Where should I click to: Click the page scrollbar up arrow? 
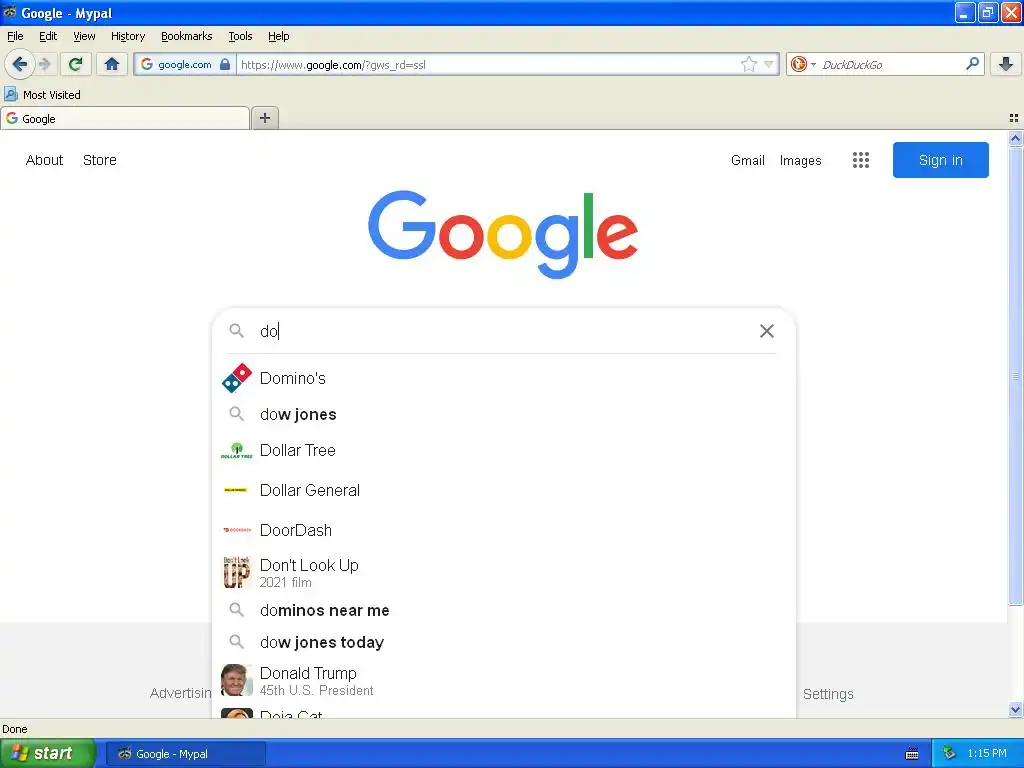click(1015, 138)
